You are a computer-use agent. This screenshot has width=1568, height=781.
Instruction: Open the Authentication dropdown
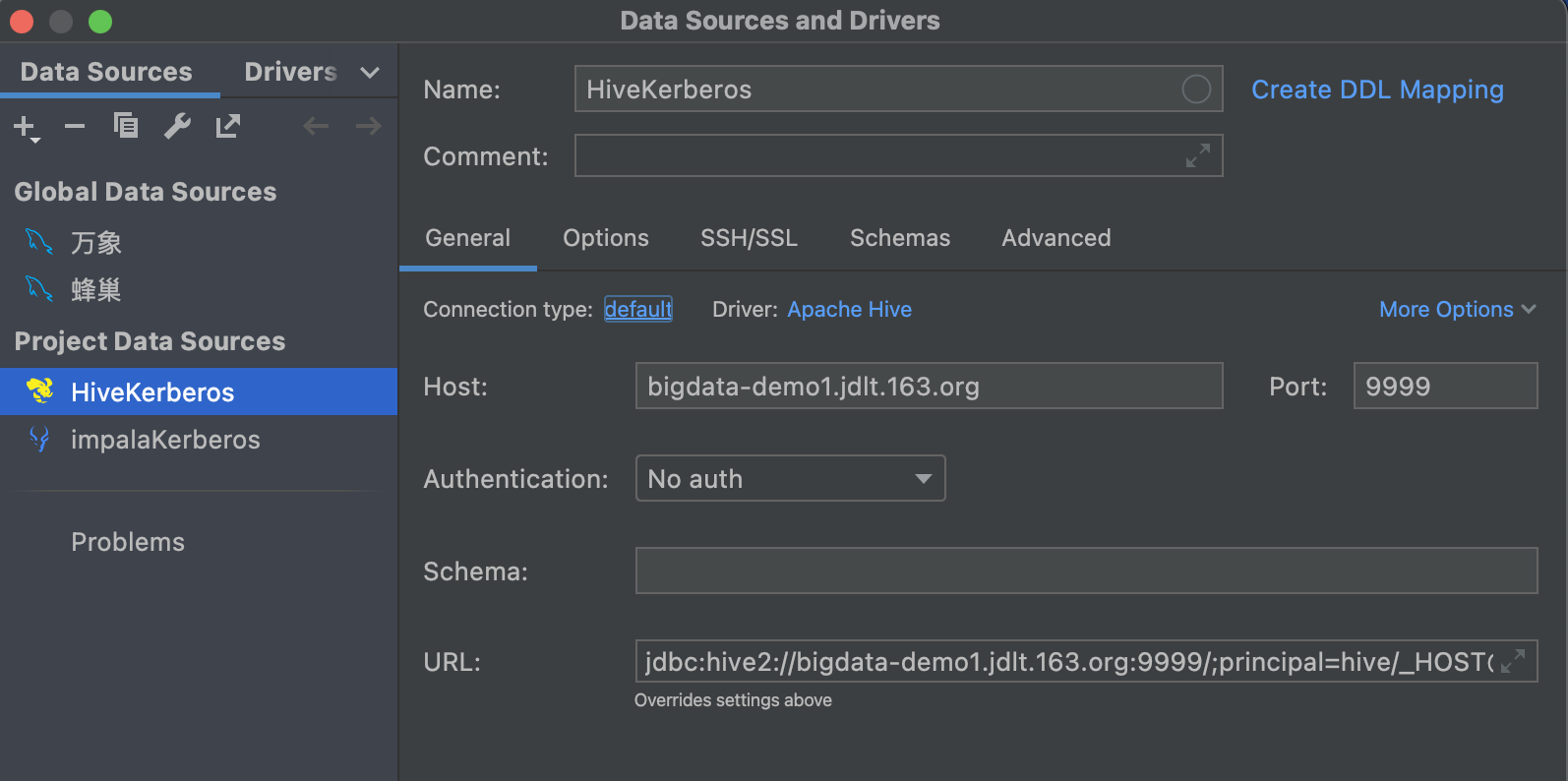[x=791, y=478]
